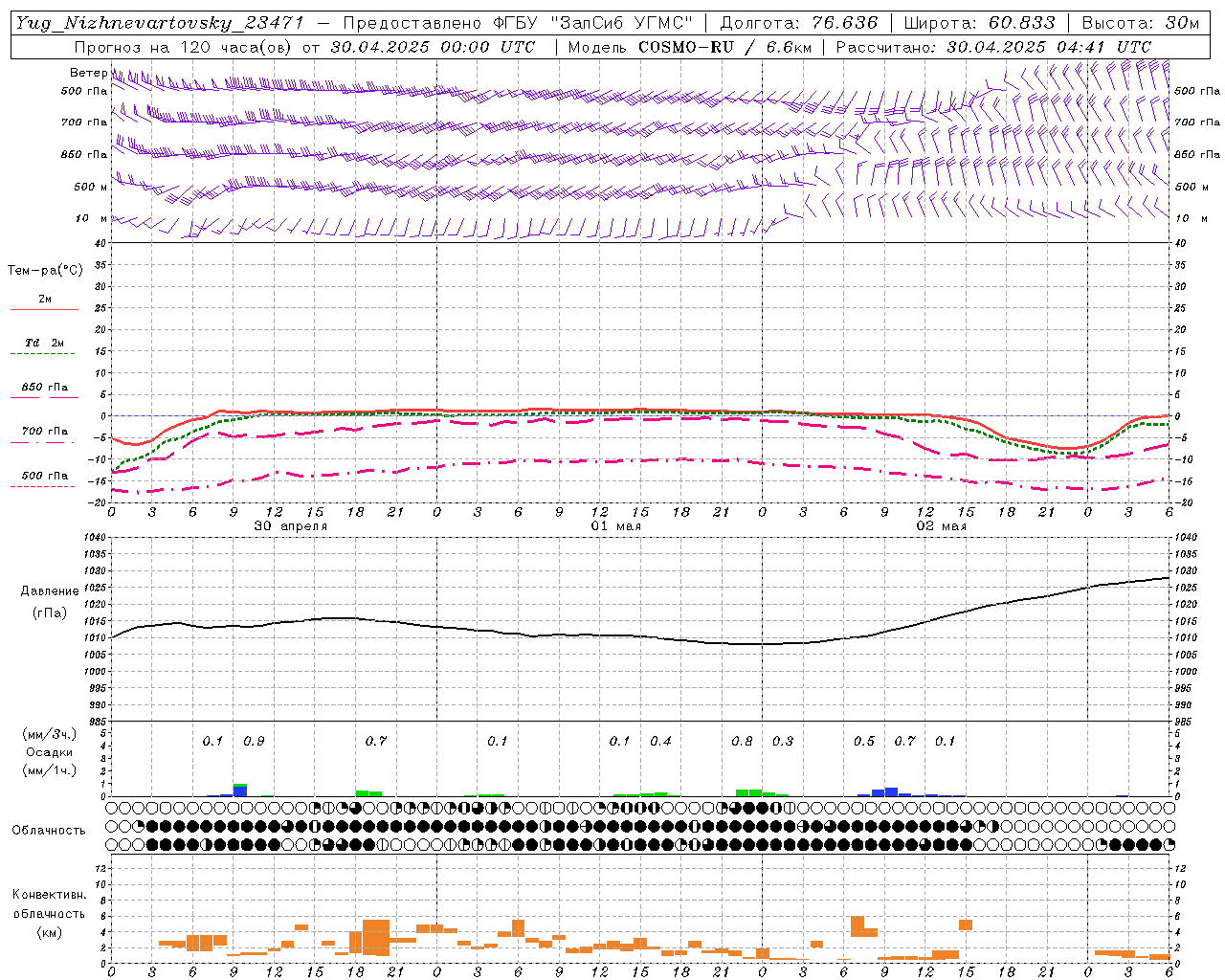
Task: Click the tallest blue precipitation bar on 30 апреля
Action: 240,791
